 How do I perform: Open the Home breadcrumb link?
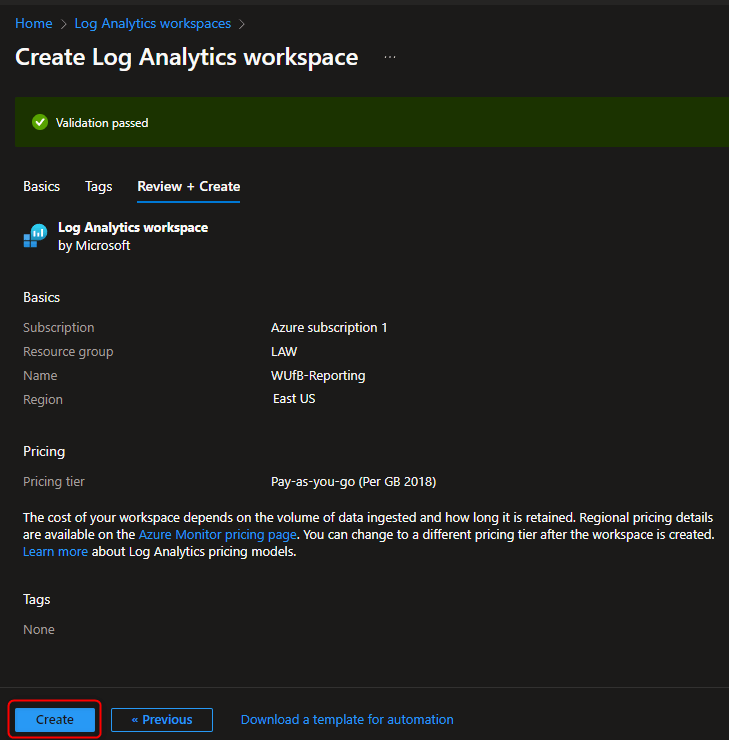coord(34,23)
